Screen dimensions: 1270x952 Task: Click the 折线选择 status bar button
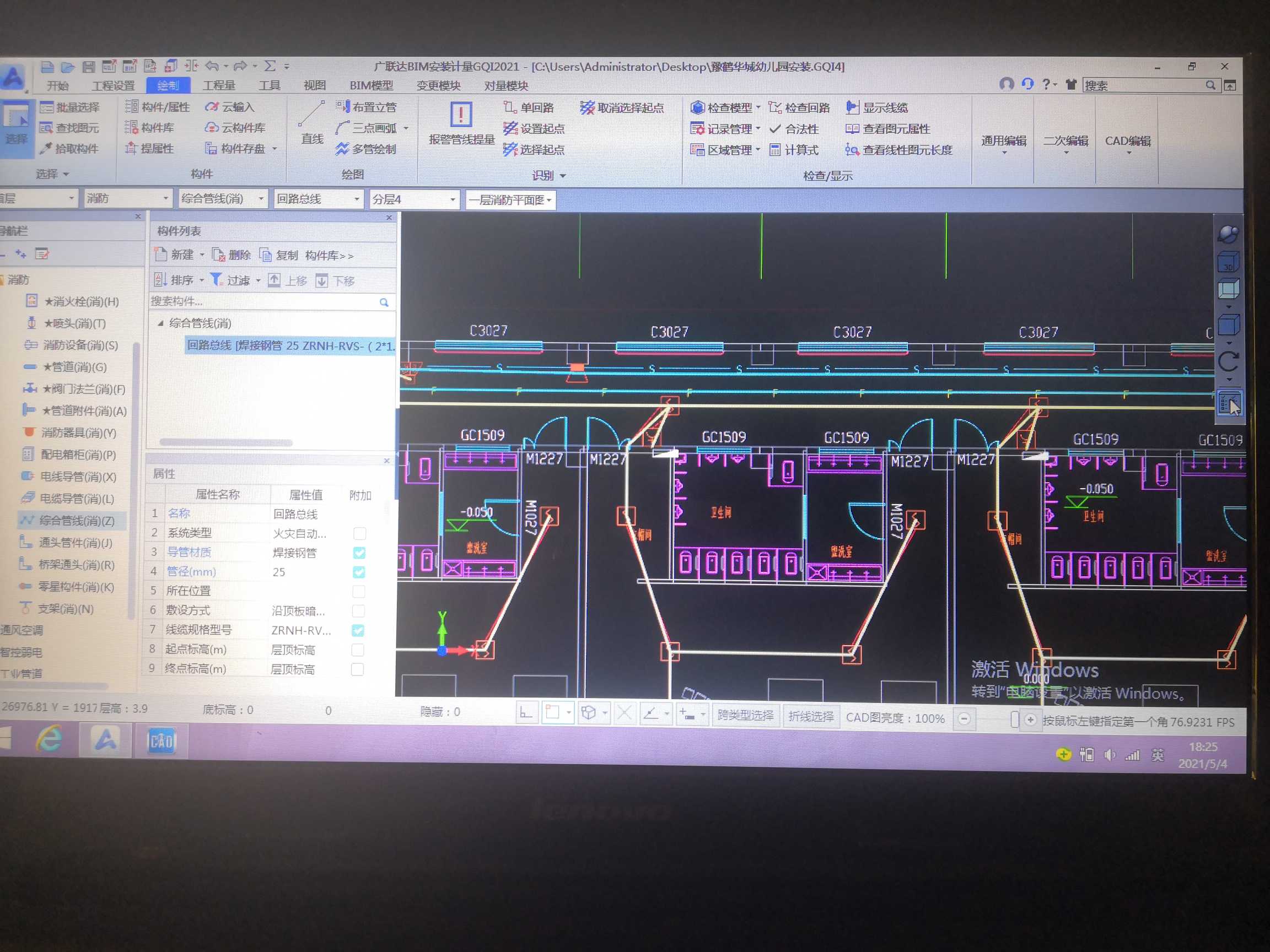[811, 716]
